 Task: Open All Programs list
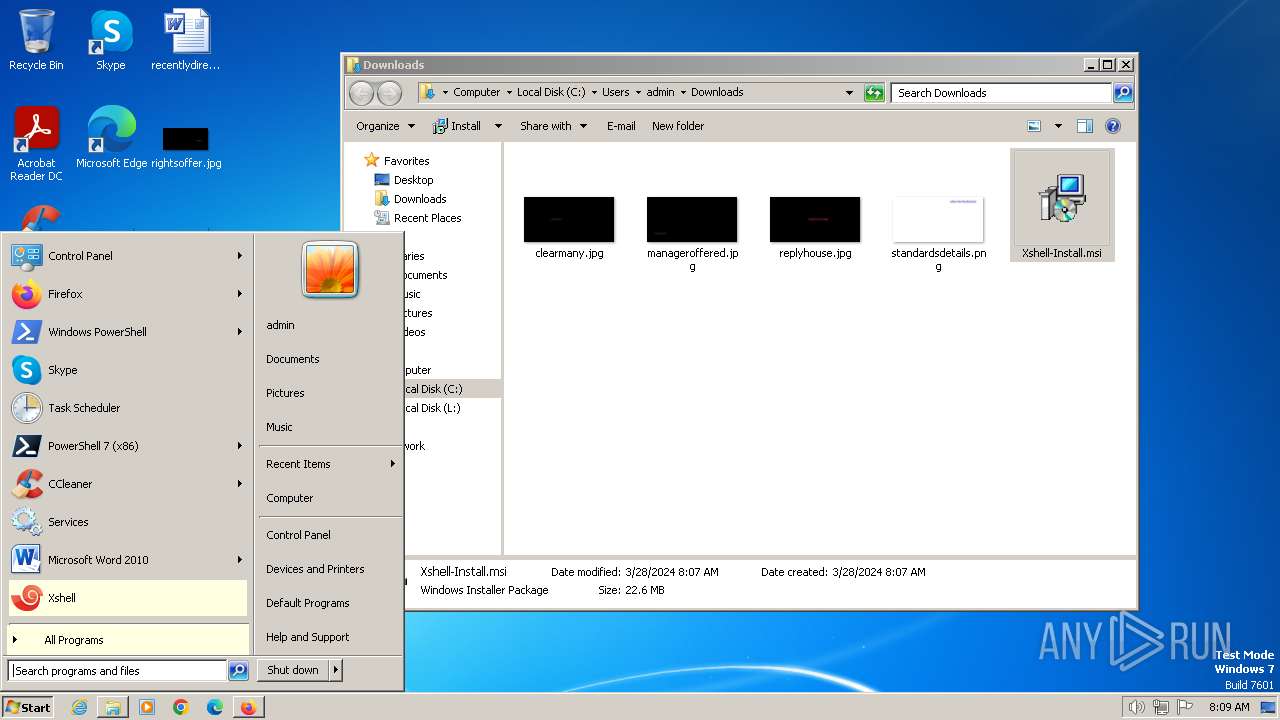(127, 640)
